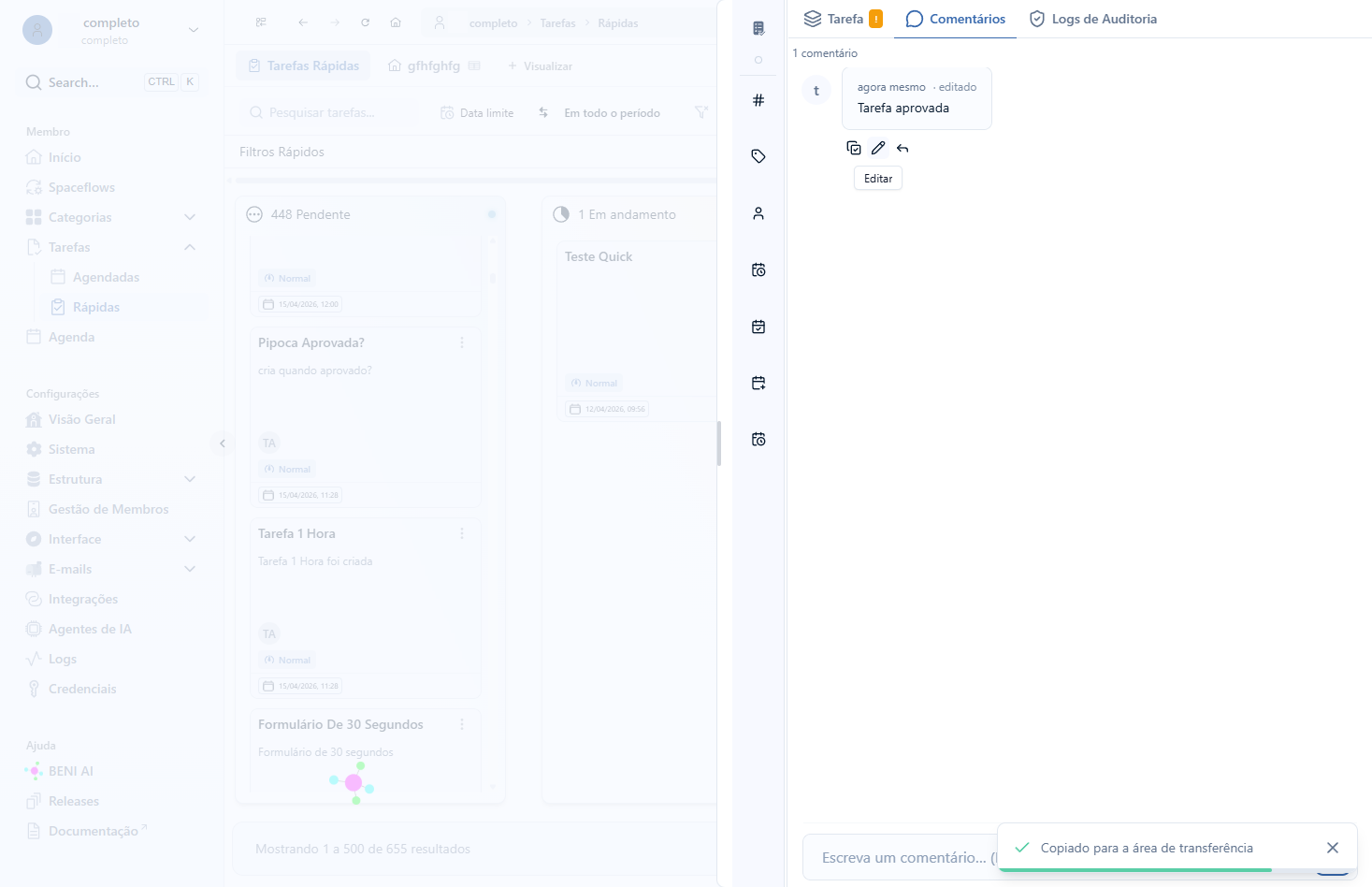Collapse the Tarefas section chevron
Screen dimensions: 1372x887
point(190,247)
